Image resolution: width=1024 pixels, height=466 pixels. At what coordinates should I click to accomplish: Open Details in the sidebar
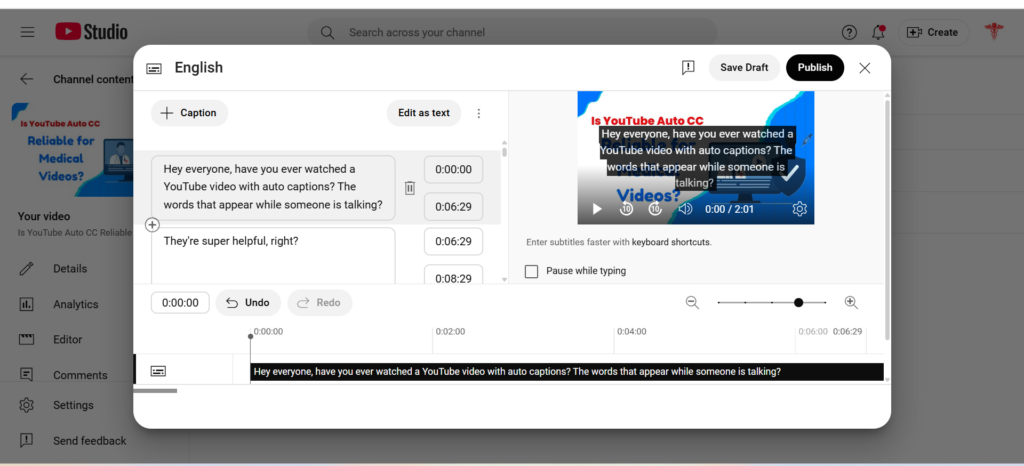point(70,268)
